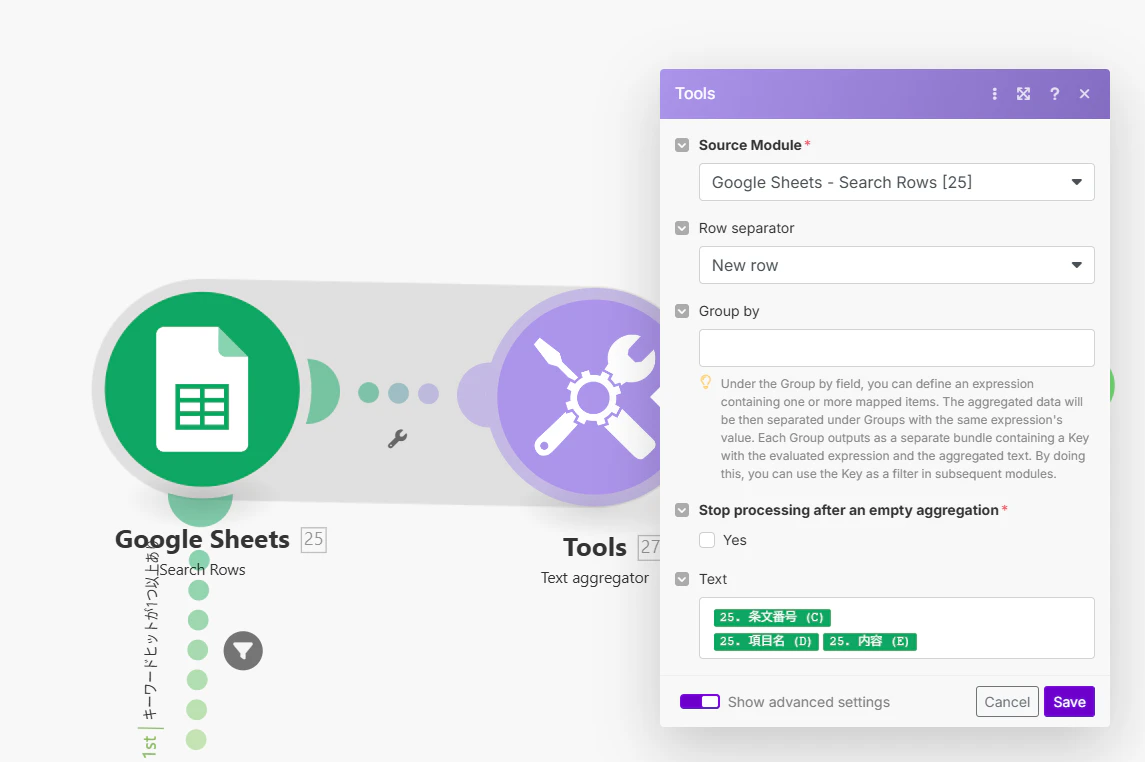
Task: Select the 25. 内容 (E) mapped tag
Action: (869, 642)
